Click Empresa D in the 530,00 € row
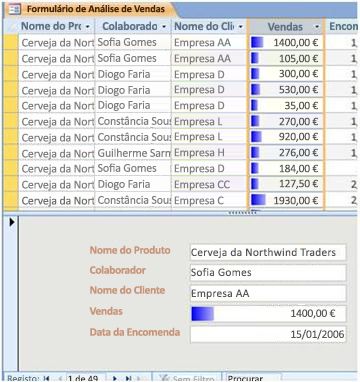Image resolution: width=360 pixels, height=382 pixels. tap(209, 90)
